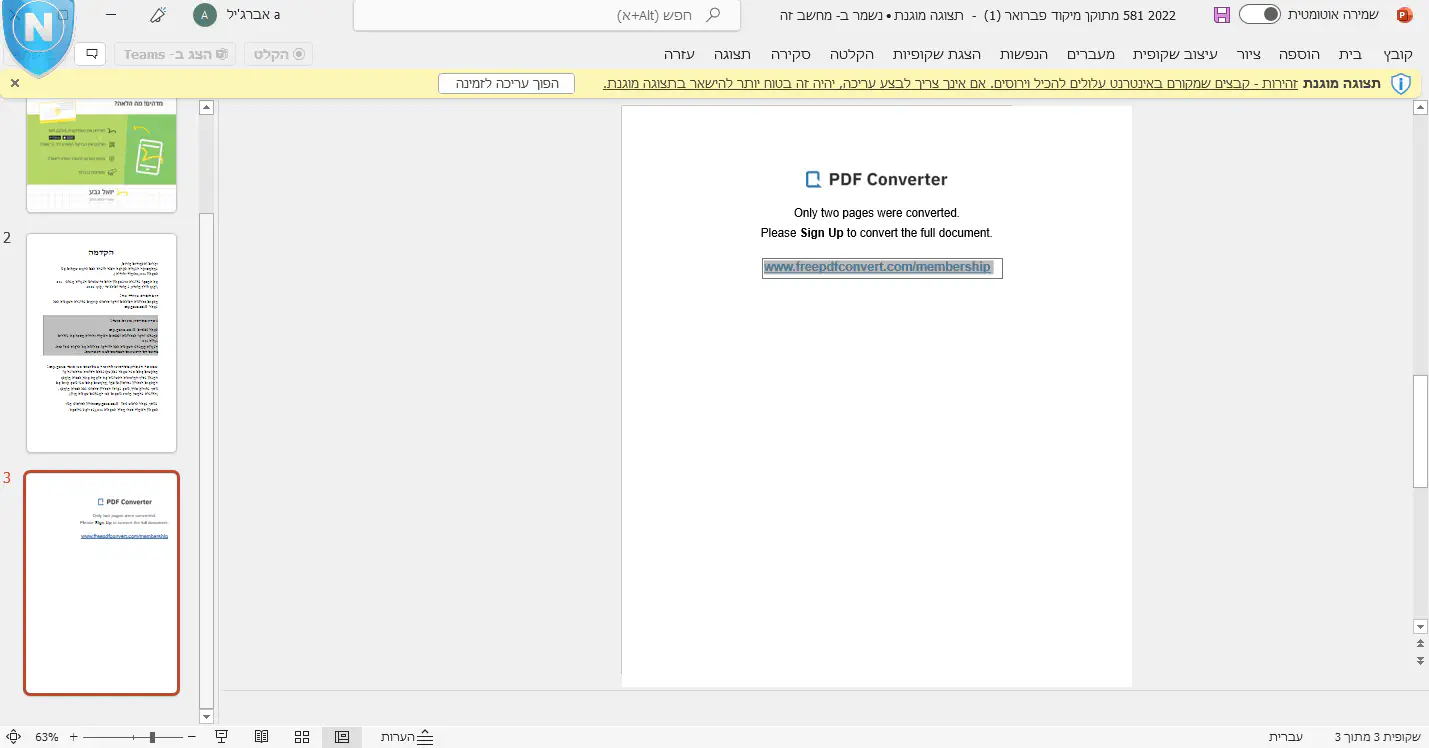The width and height of the screenshot is (1429, 748).
Task: Click the pen/coming soon features icon
Action: pos(158,15)
